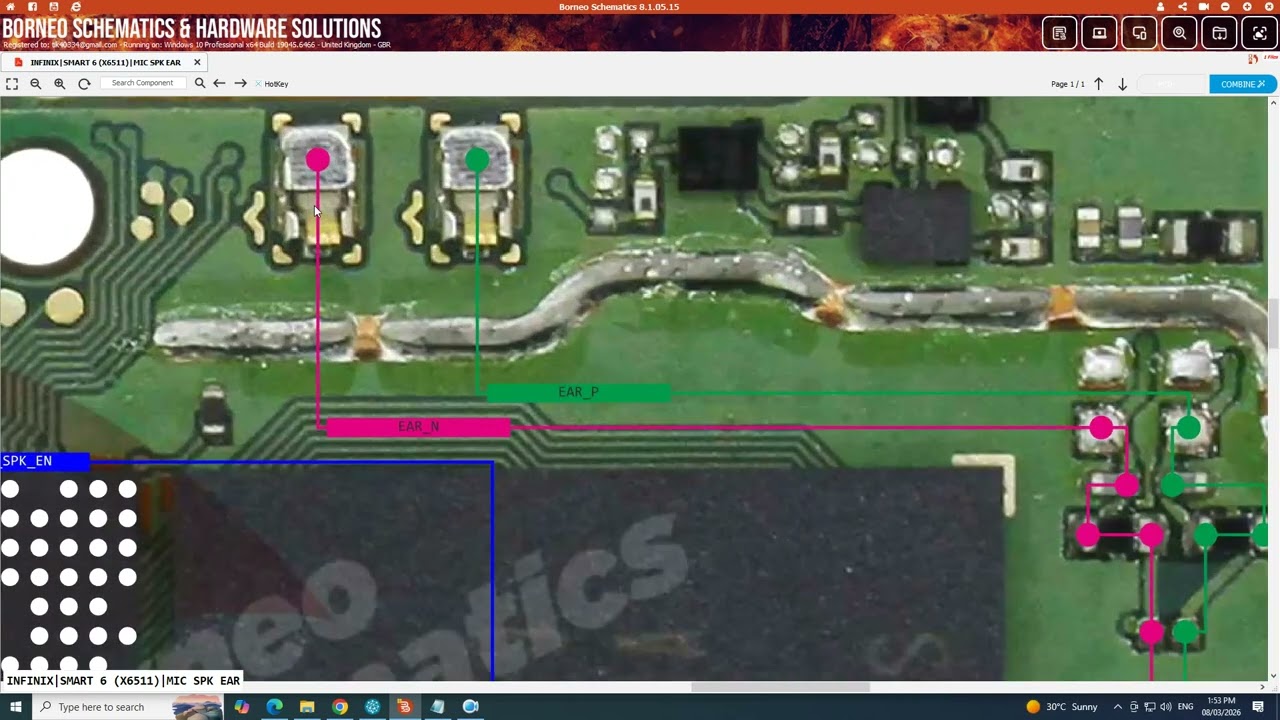The width and height of the screenshot is (1280, 720).
Task: Open the screenshot capture tool
Action: click(x=1260, y=33)
